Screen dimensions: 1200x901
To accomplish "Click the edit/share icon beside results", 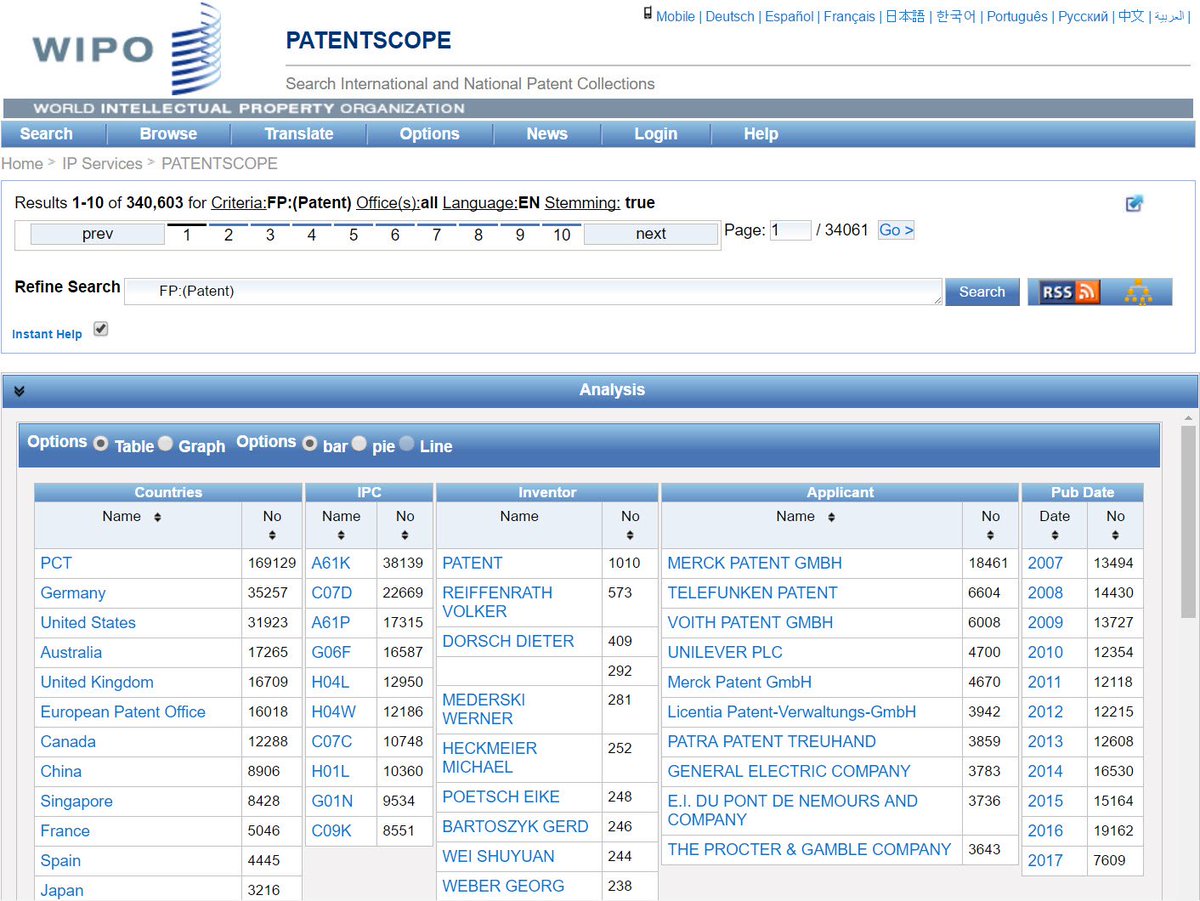I will pyautogui.click(x=1134, y=204).
